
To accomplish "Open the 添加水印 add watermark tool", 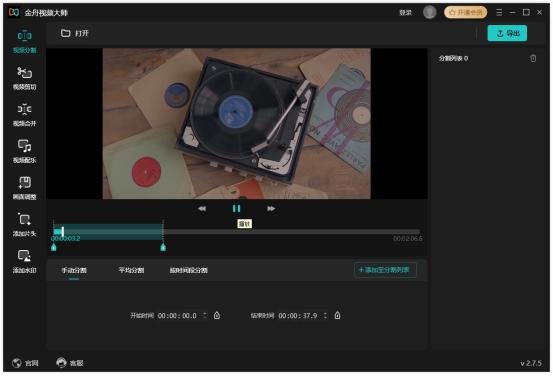I will (24, 261).
